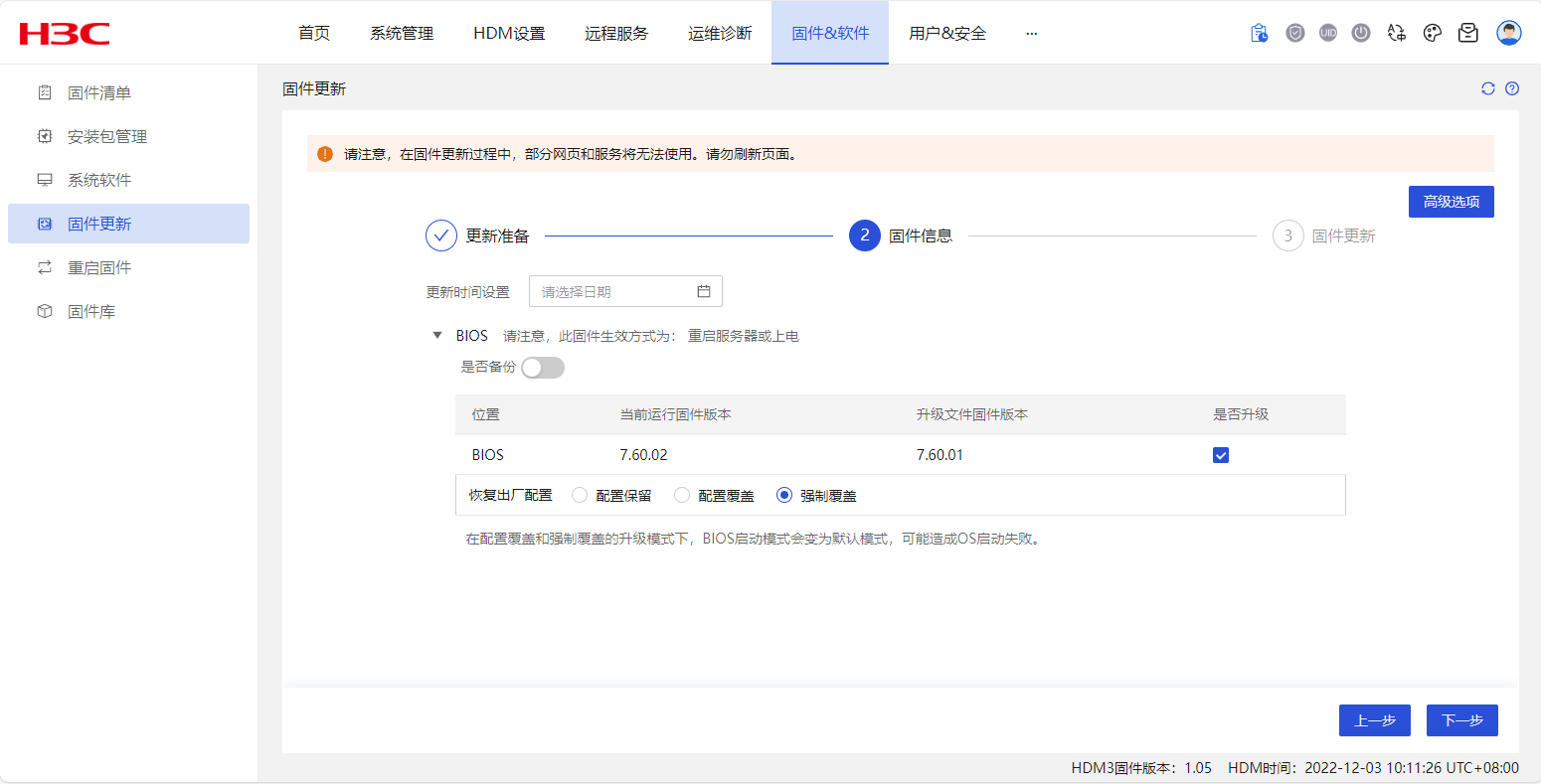The height and width of the screenshot is (784, 1541).
Task: Open the 更新时间设置 date picker field
Action: coord(625,291)
